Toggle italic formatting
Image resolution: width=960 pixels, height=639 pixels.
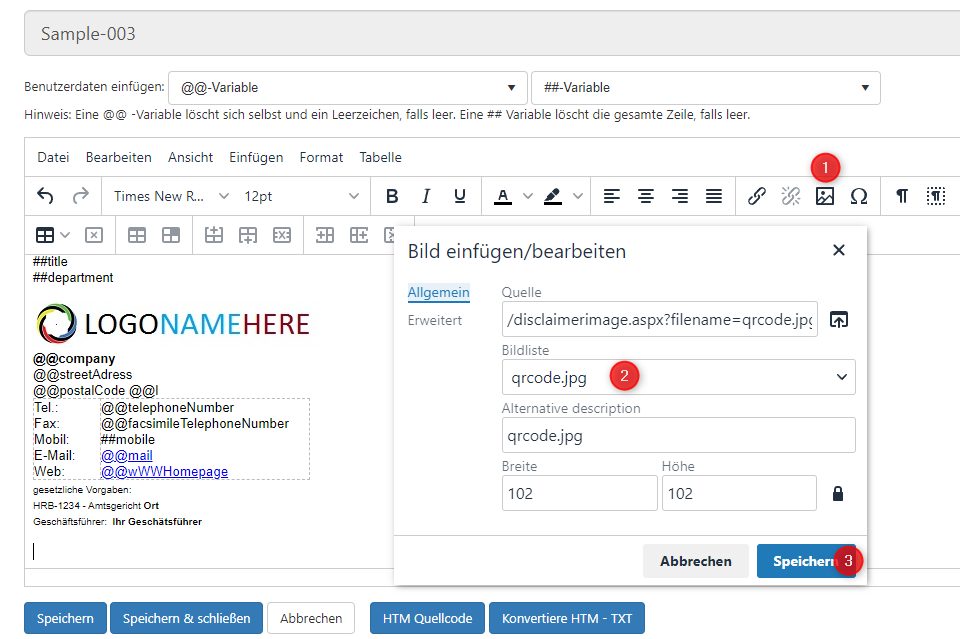(426, 196)
